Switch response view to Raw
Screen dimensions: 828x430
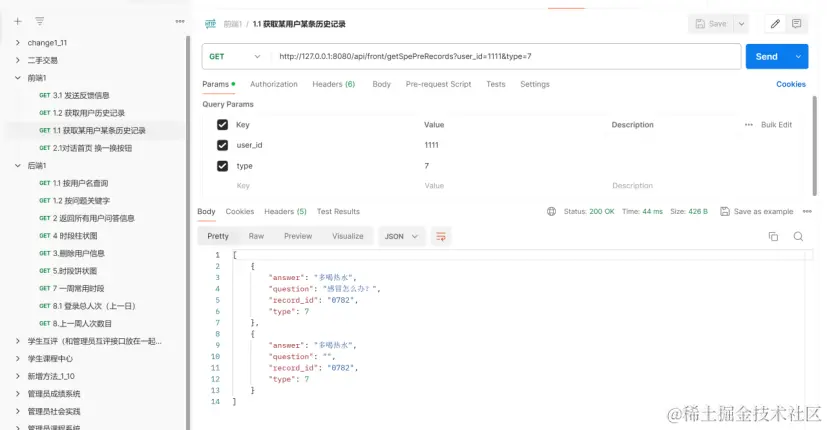[256, 236]
